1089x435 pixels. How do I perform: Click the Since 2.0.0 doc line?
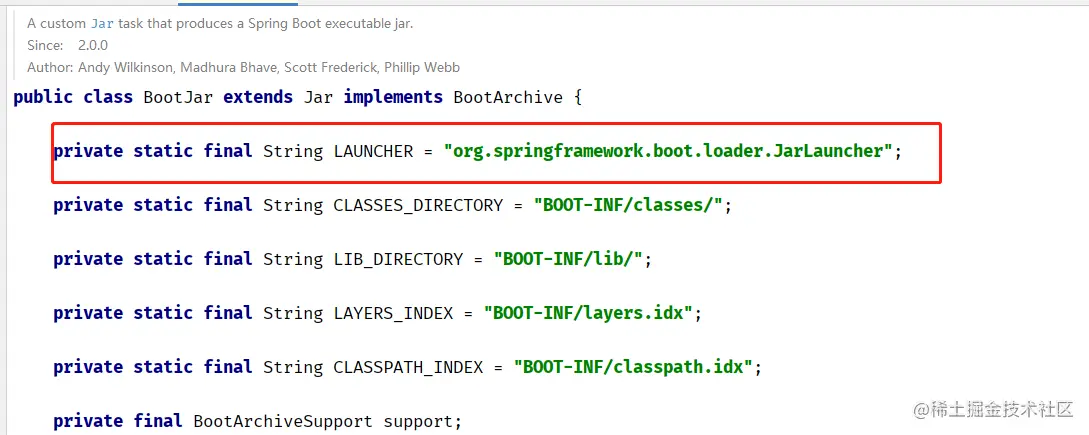[67, 45]
